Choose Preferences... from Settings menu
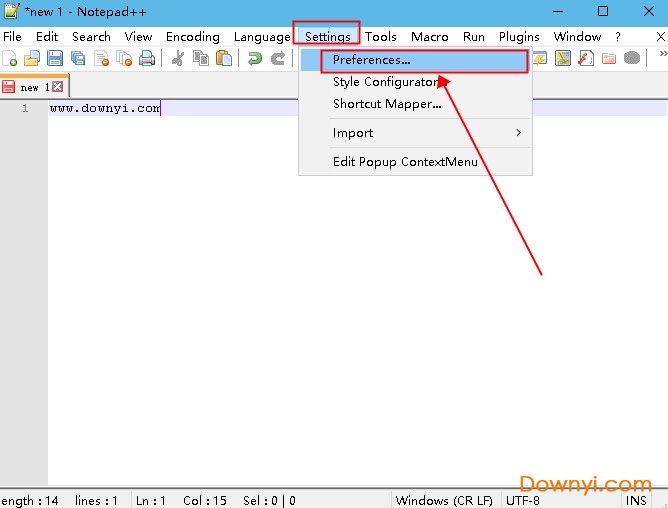The image size is (668, 508). click(416, 60)
